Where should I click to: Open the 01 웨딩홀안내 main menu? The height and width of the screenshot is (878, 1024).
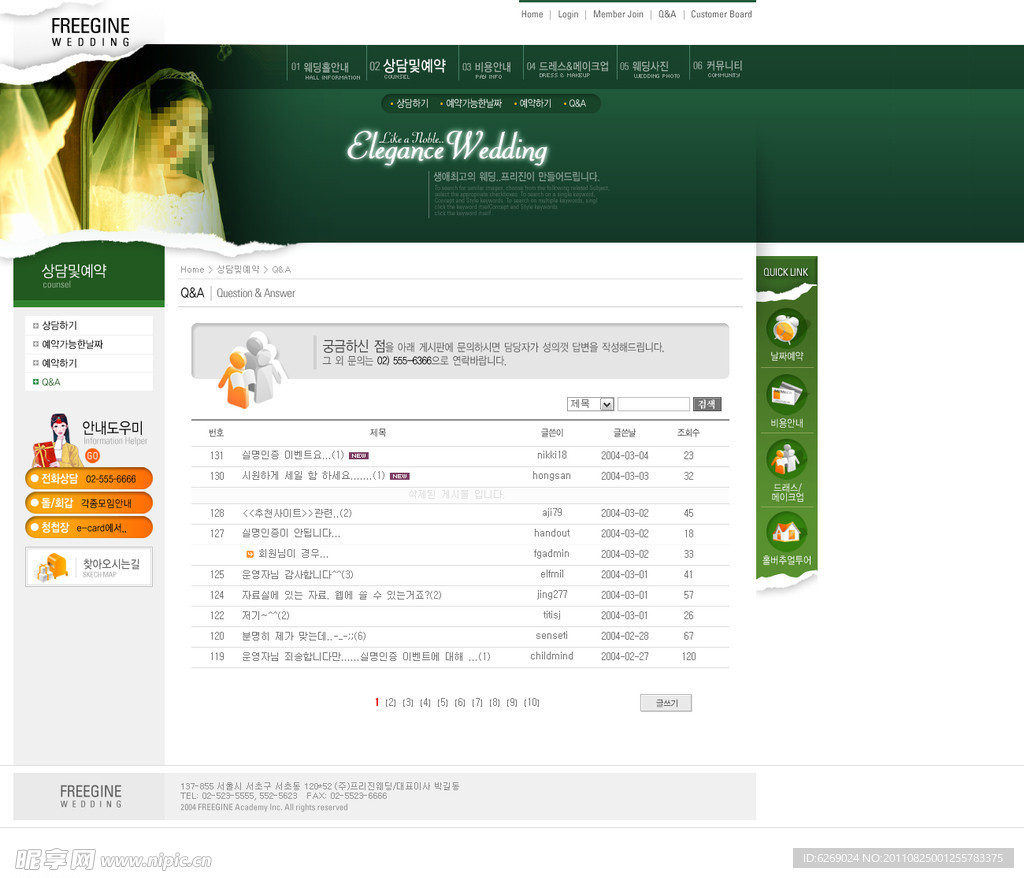(326, 69)
